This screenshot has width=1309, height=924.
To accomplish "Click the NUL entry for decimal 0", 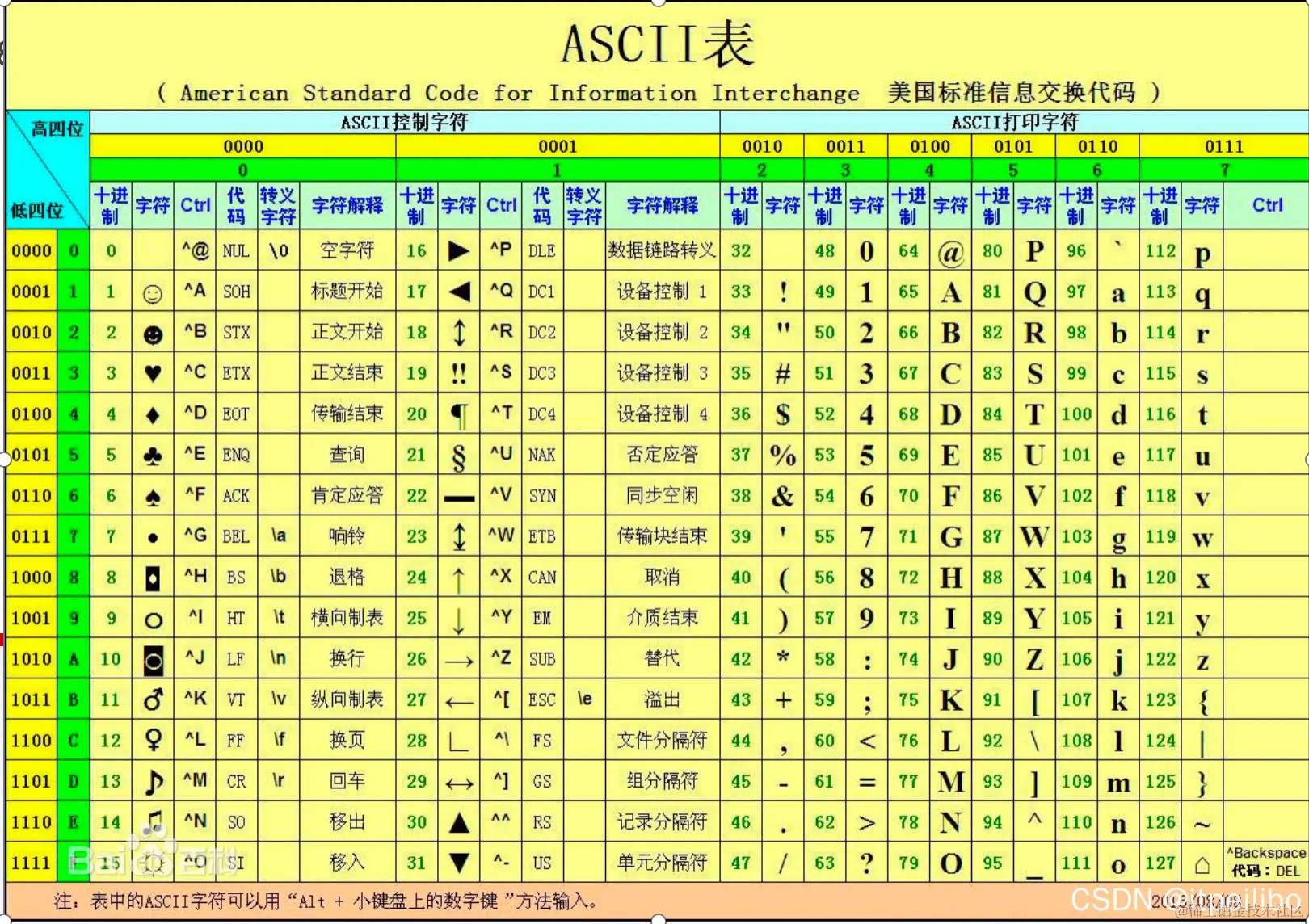I will coord(235,250).
